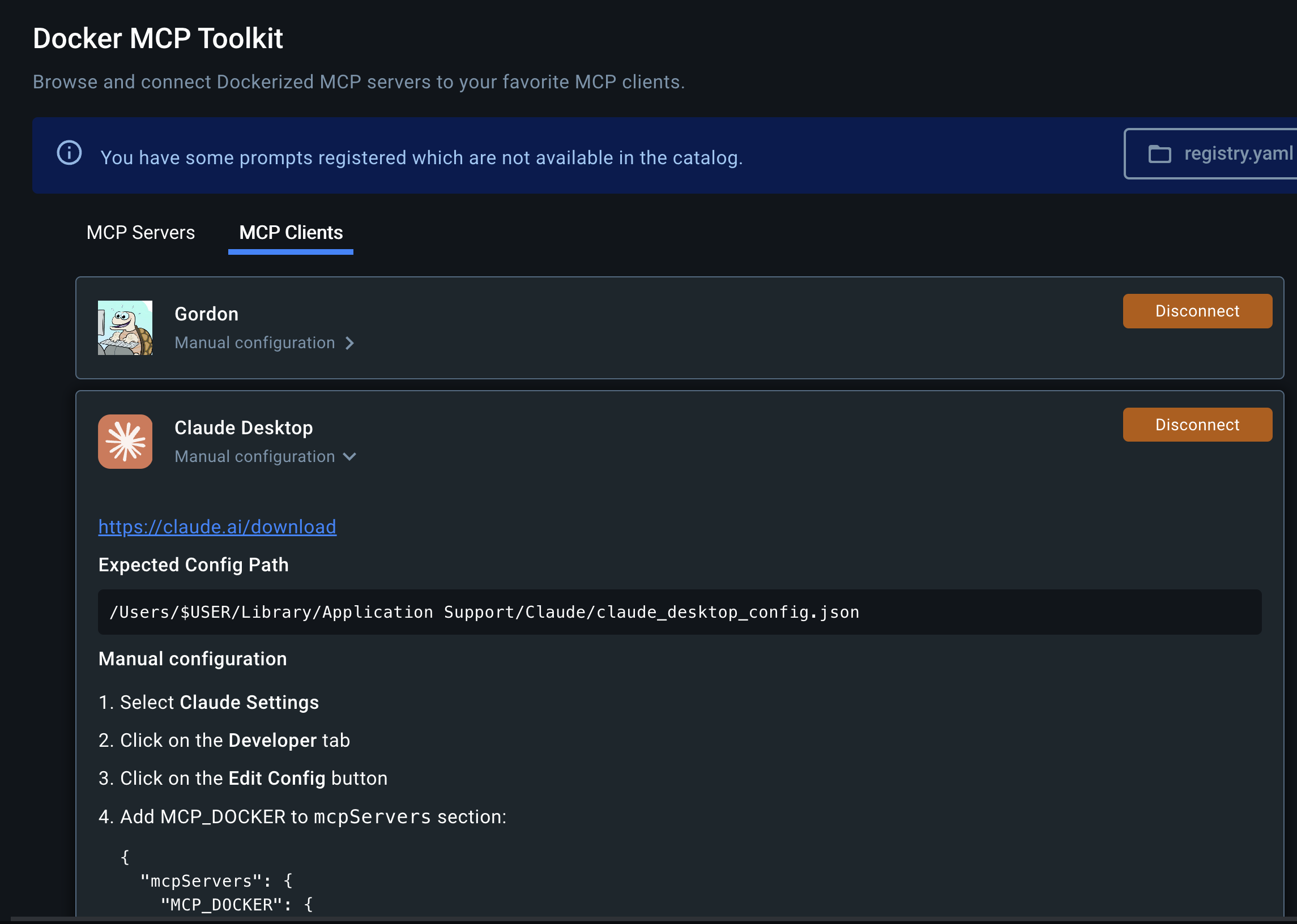Expand Gordon's Manual configuration chevron

click(x=350, y=343)
